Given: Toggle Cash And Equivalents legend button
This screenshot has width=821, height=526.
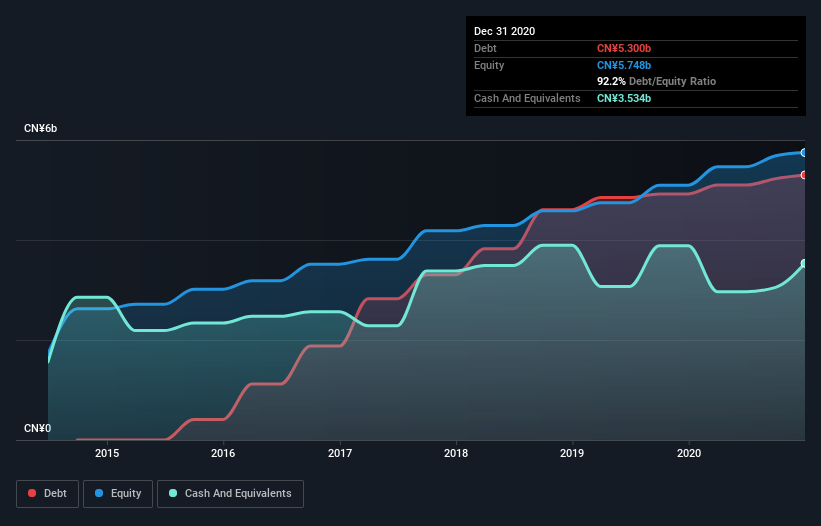Looking at the screenshot, I should 230,494.
